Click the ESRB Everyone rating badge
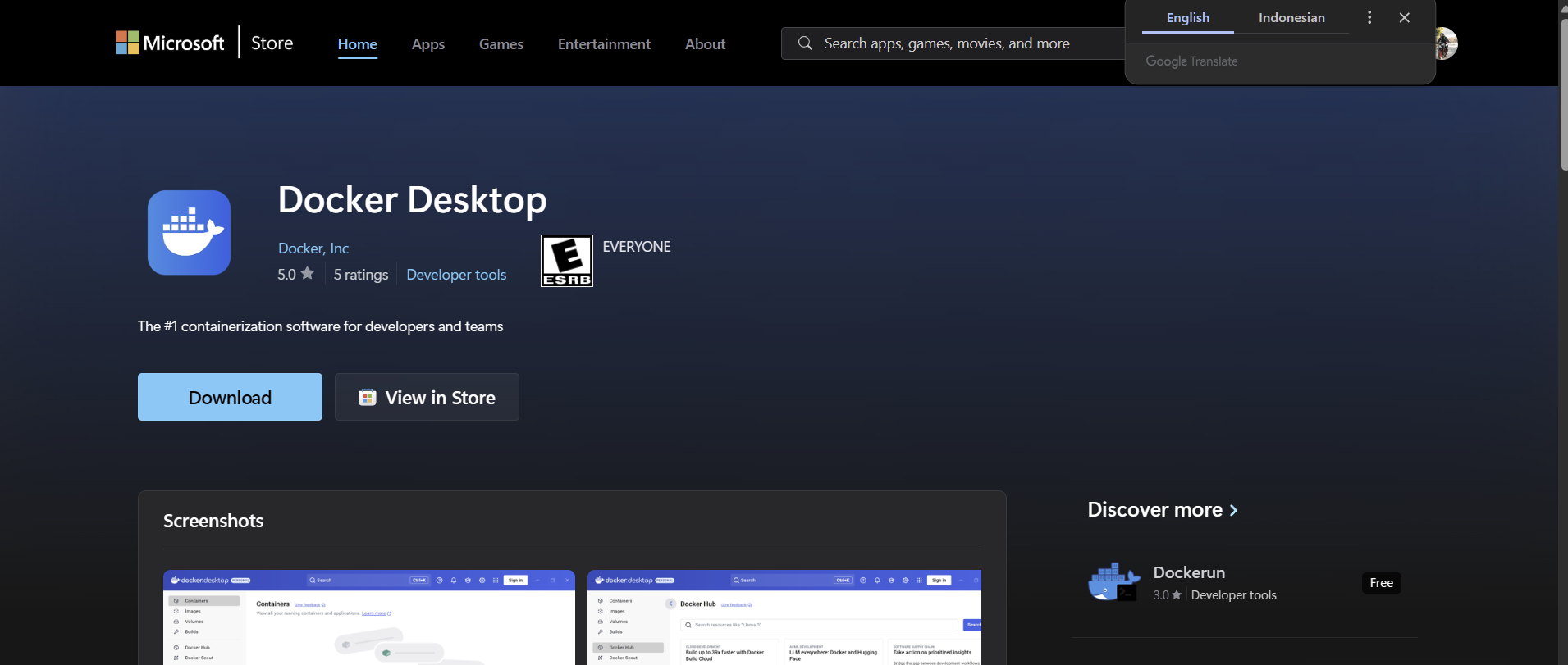 pos(567,261)
